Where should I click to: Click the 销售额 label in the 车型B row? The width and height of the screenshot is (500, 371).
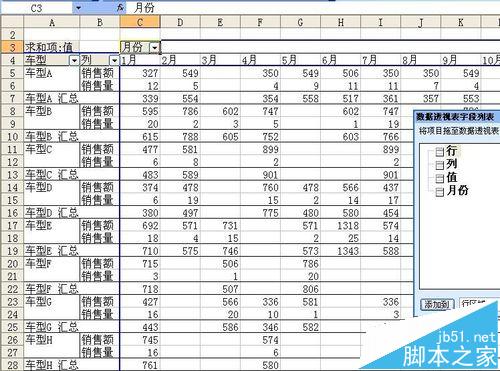click(98, 111)
